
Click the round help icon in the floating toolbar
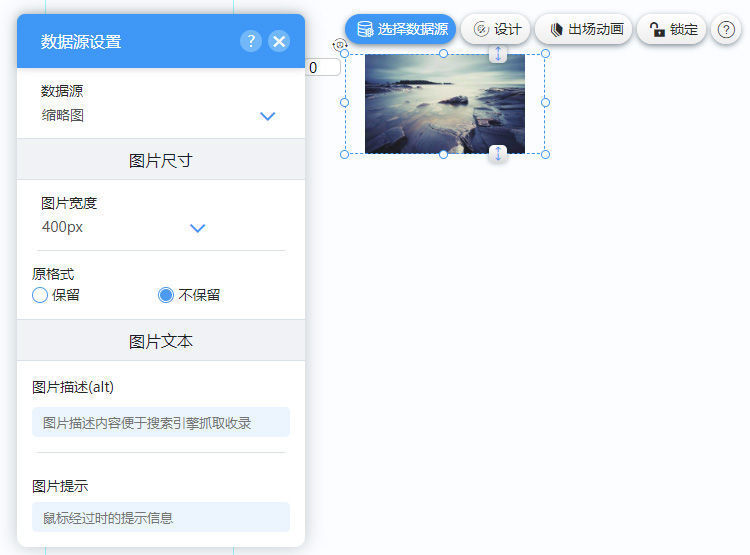tap(726, 30)
